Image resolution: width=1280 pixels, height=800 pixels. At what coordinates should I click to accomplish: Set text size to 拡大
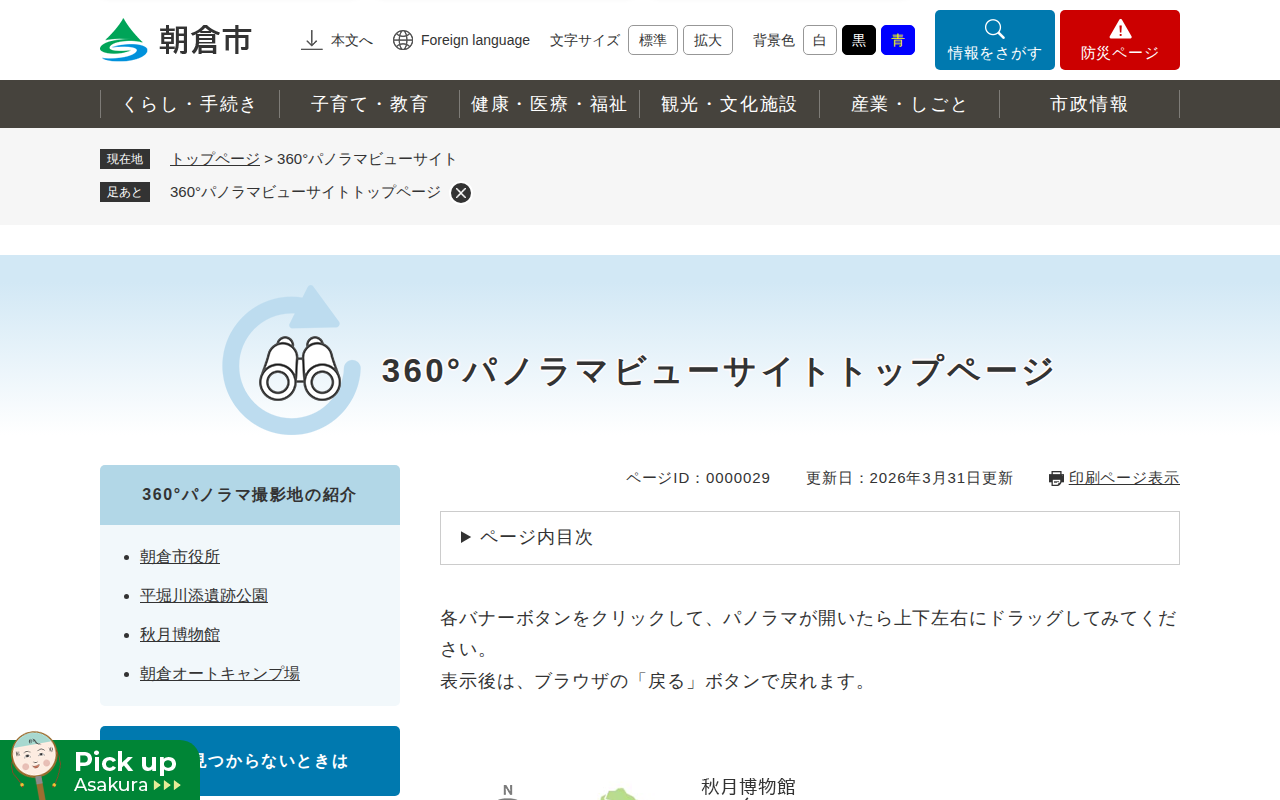pos(708,40)
